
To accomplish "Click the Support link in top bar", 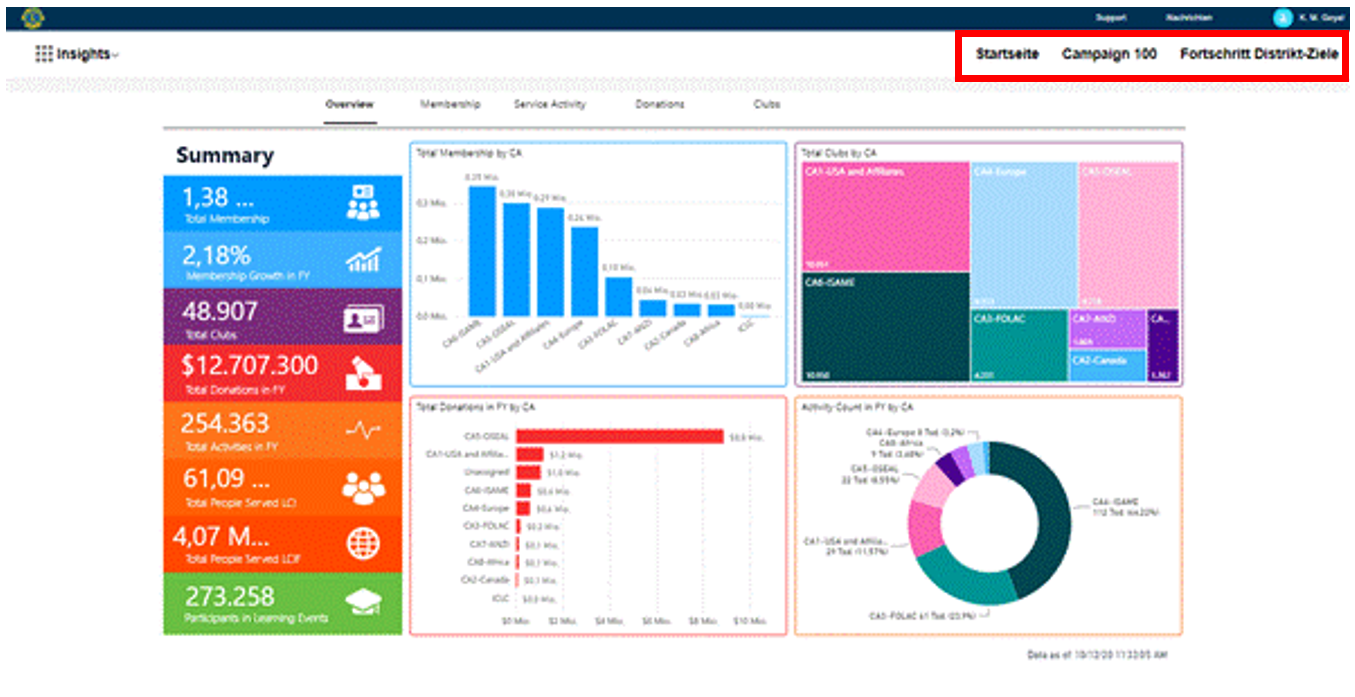I will 1110,18.
